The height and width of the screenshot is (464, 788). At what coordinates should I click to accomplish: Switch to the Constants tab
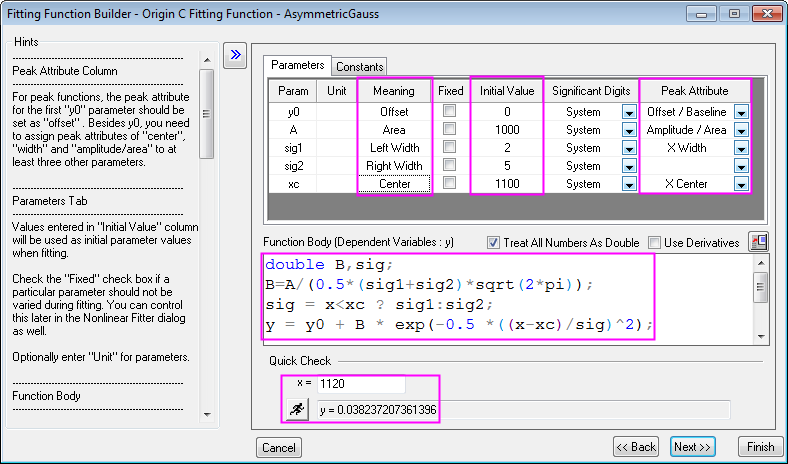(x=359, y=67)
